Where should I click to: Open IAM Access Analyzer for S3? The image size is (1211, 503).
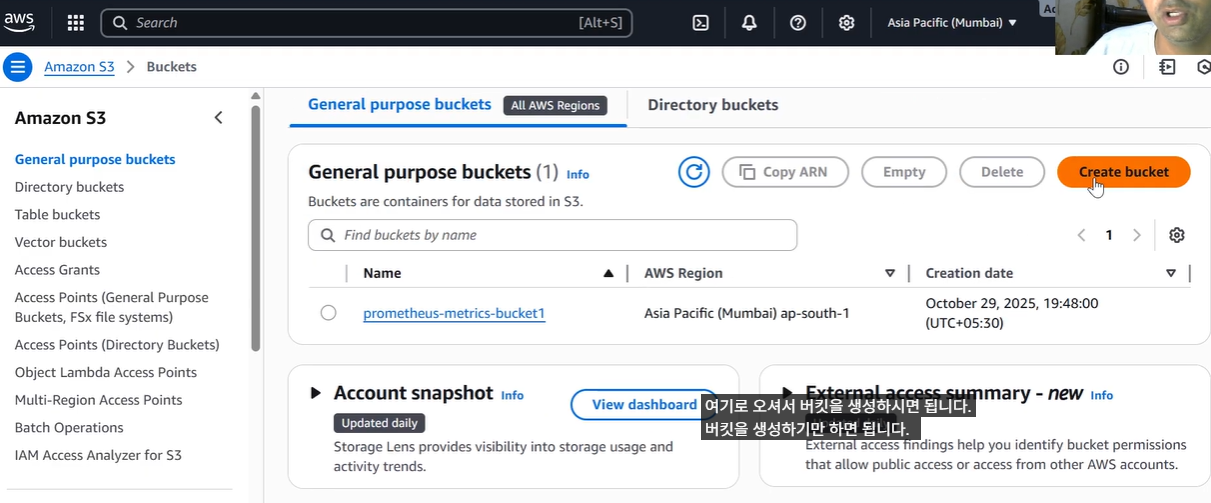(x=98, y=455)
